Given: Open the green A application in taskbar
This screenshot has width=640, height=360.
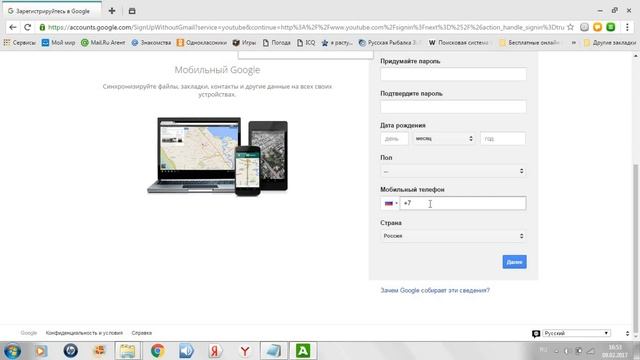Looking at the screenshot, I should point(302,351).
